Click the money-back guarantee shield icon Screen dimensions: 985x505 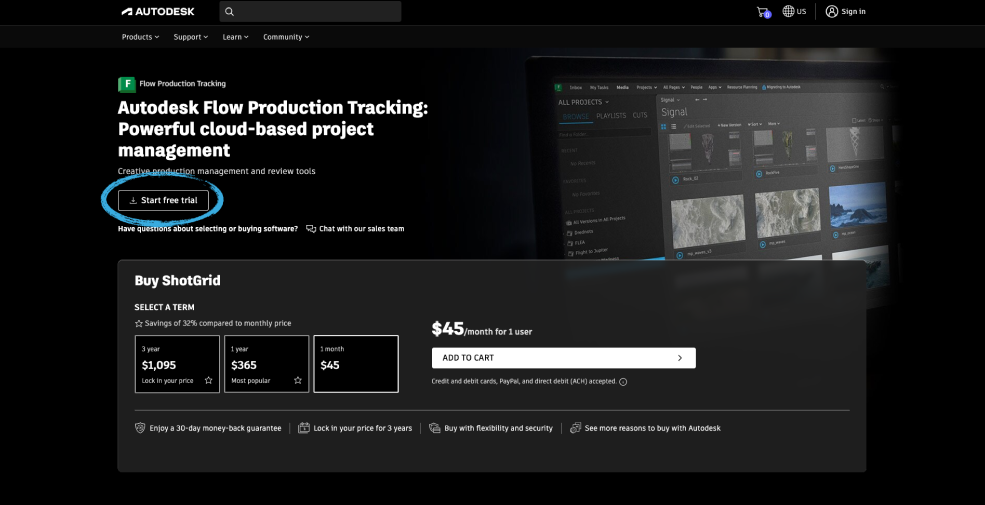pos(140,428)
